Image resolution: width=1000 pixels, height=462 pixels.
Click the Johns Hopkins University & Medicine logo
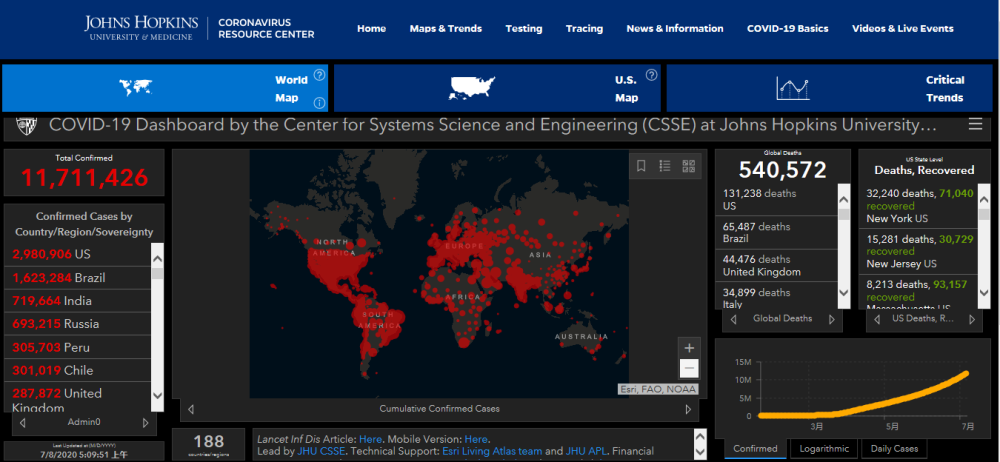coord(141,28)
